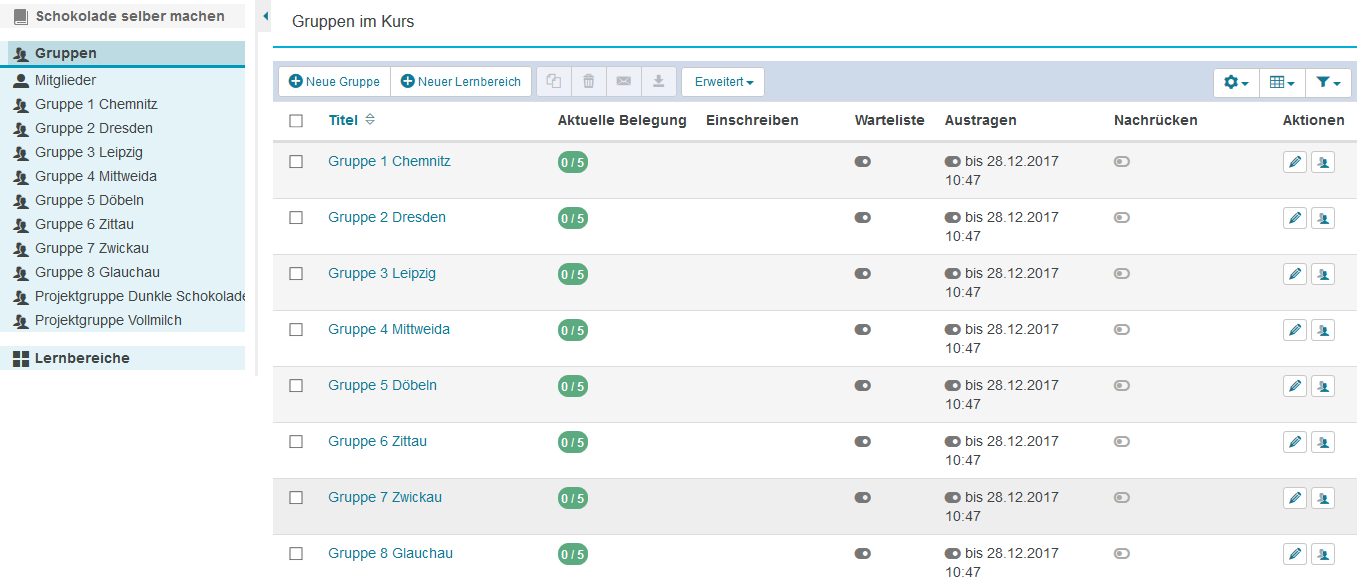
Task: Click the trash delete icon in toolbar
Action: [x=589, y=82]
